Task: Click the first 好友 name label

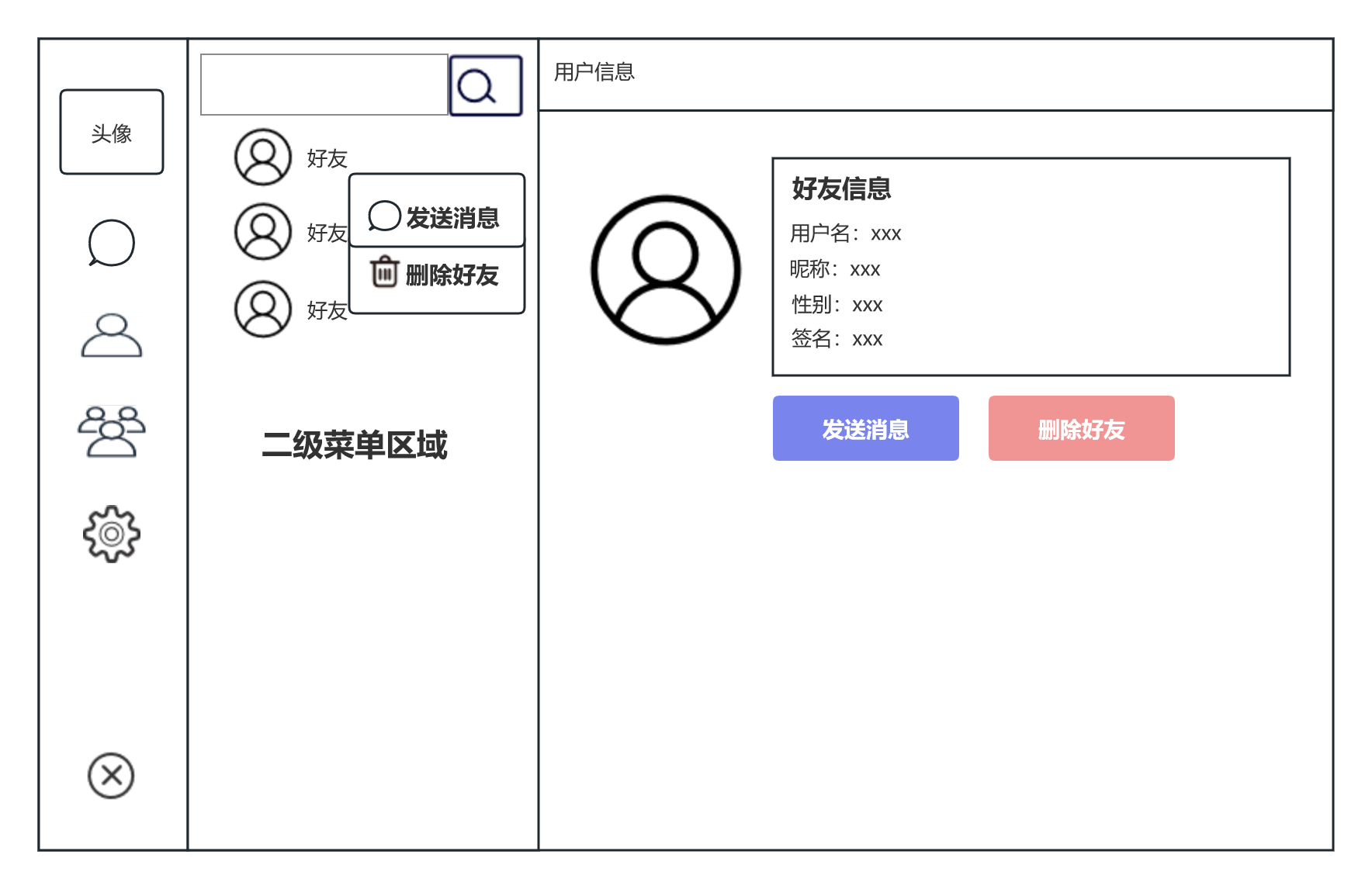Action: click(x=327, y=158)
